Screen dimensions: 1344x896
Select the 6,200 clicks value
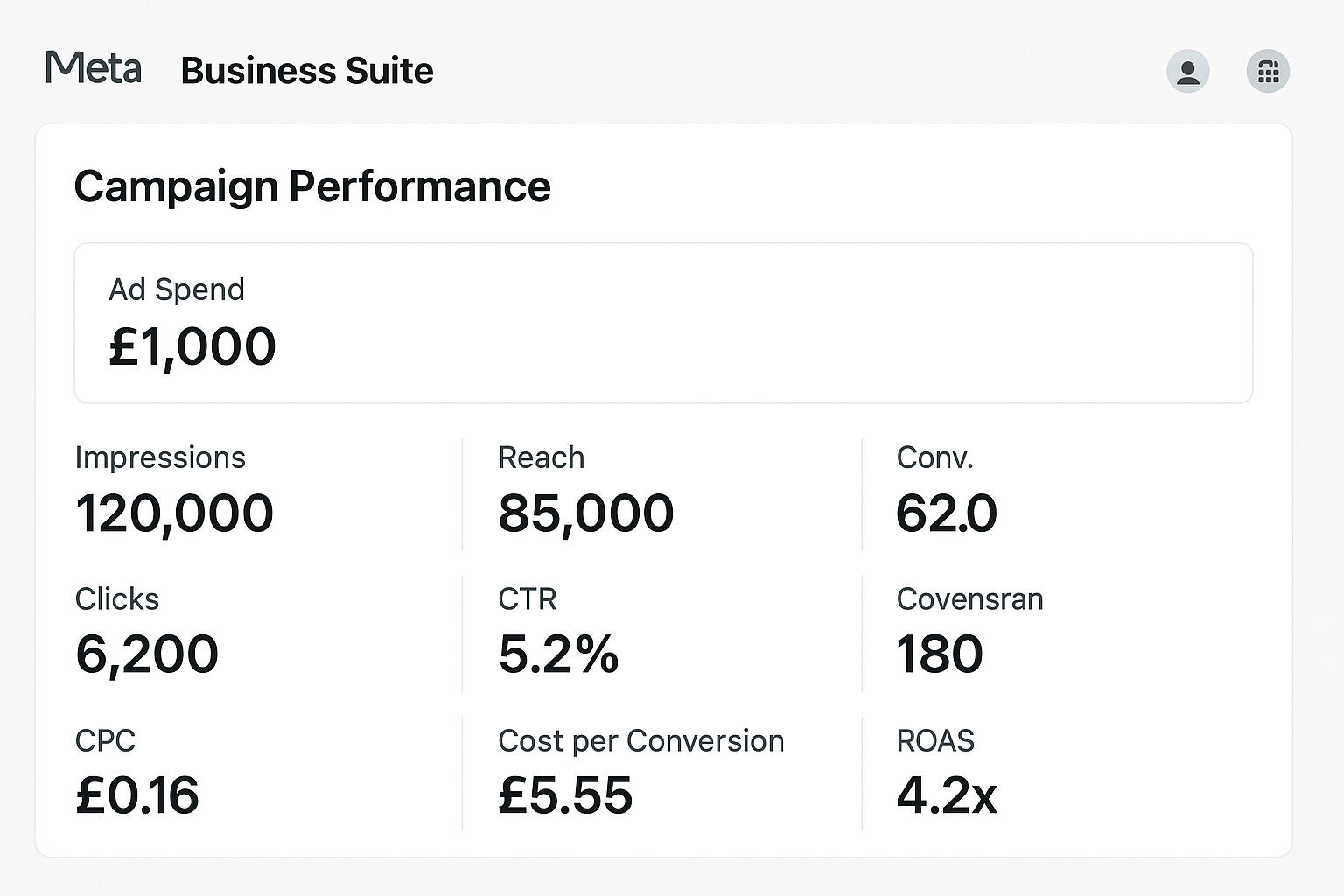(147, 654)
